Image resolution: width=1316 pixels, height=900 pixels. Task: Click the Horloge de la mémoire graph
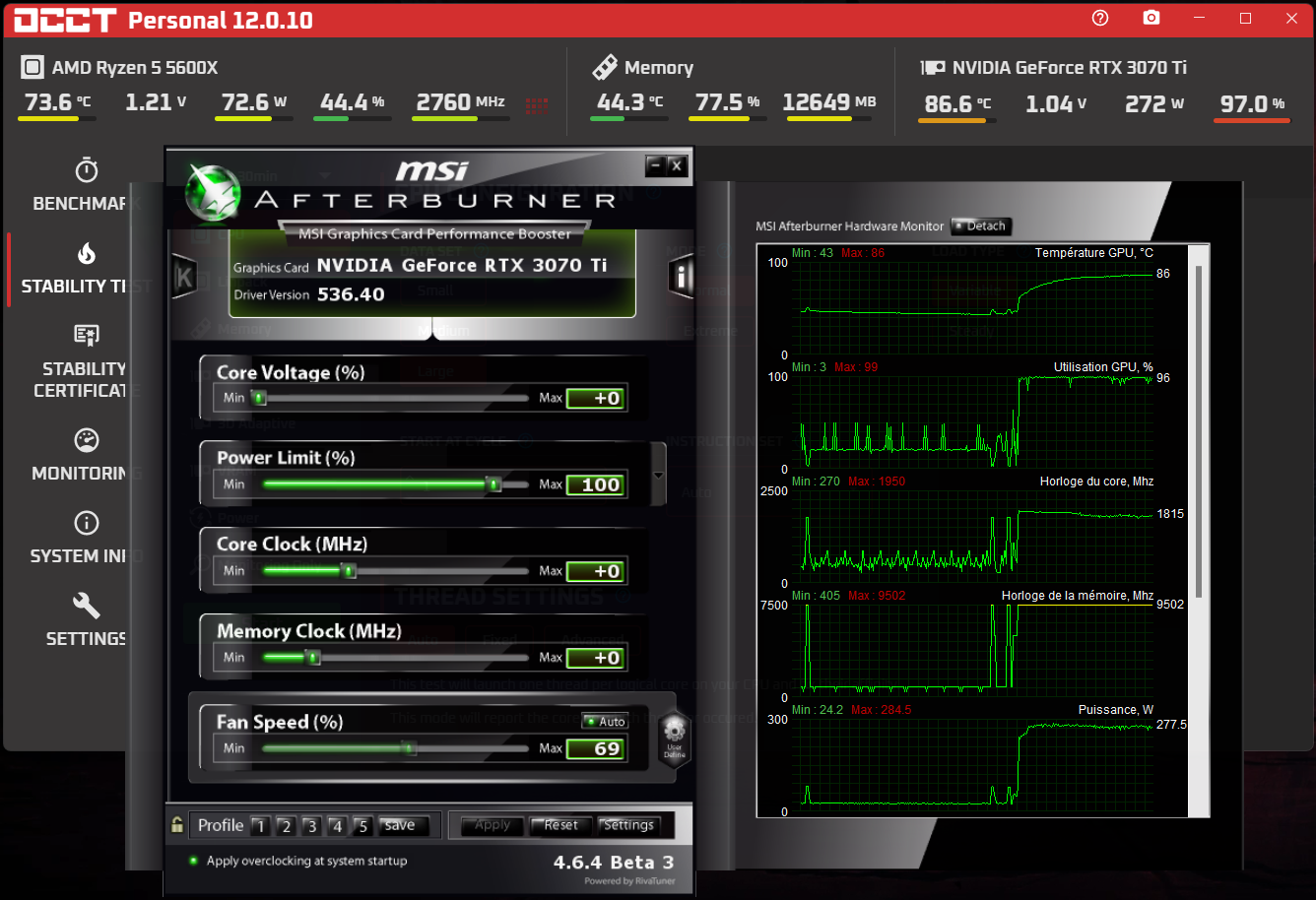973,651
